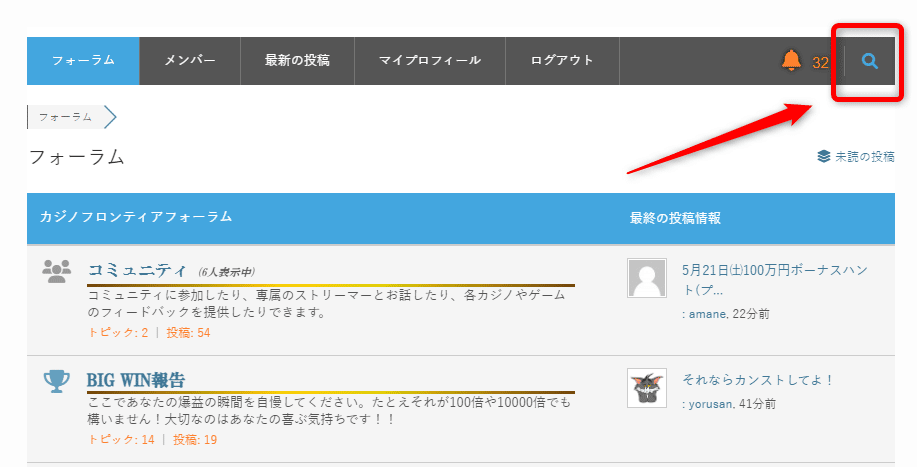Click トピック: 2 under コミュニティ

click(118, 333)
